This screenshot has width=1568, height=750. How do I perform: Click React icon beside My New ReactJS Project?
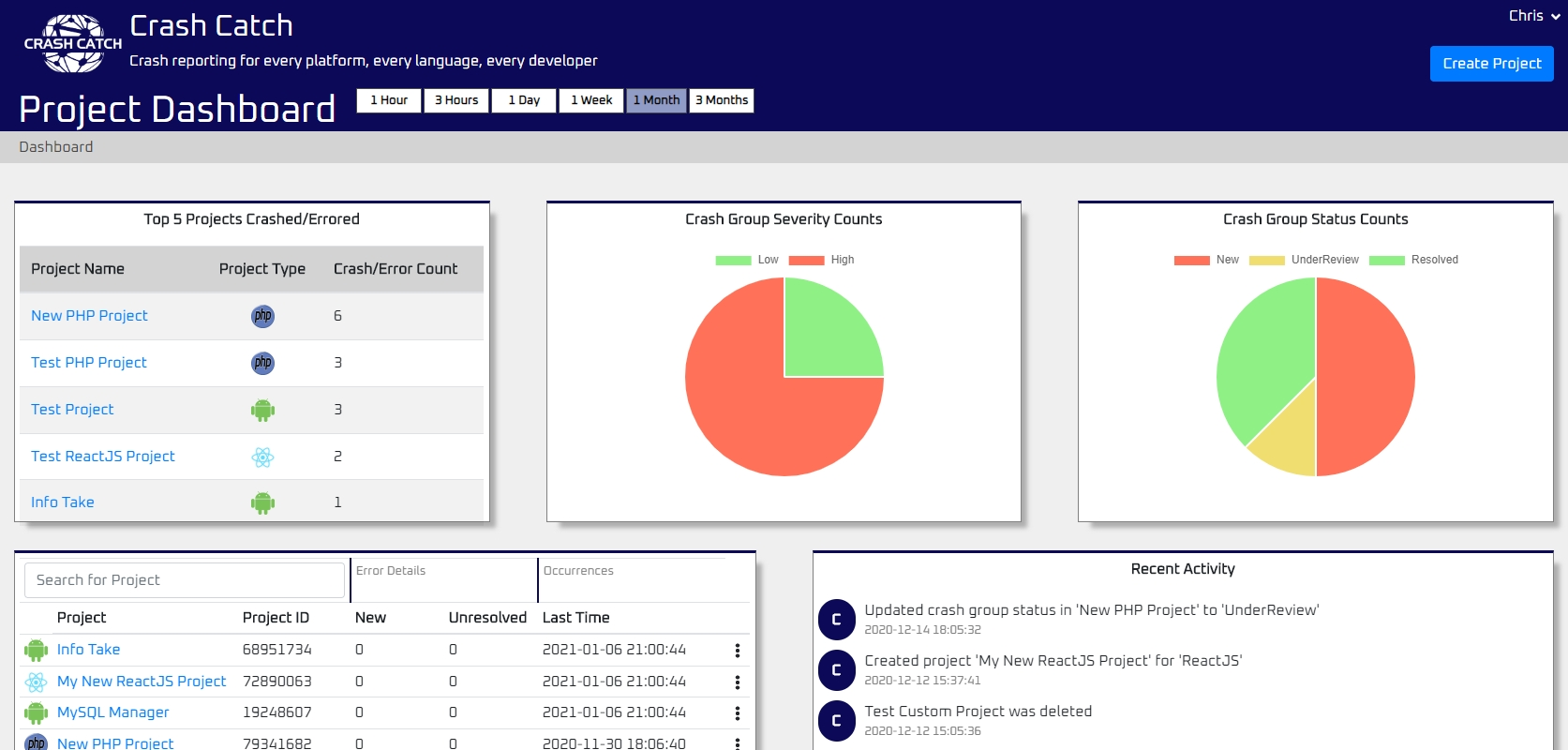click(x=37, y=682)
